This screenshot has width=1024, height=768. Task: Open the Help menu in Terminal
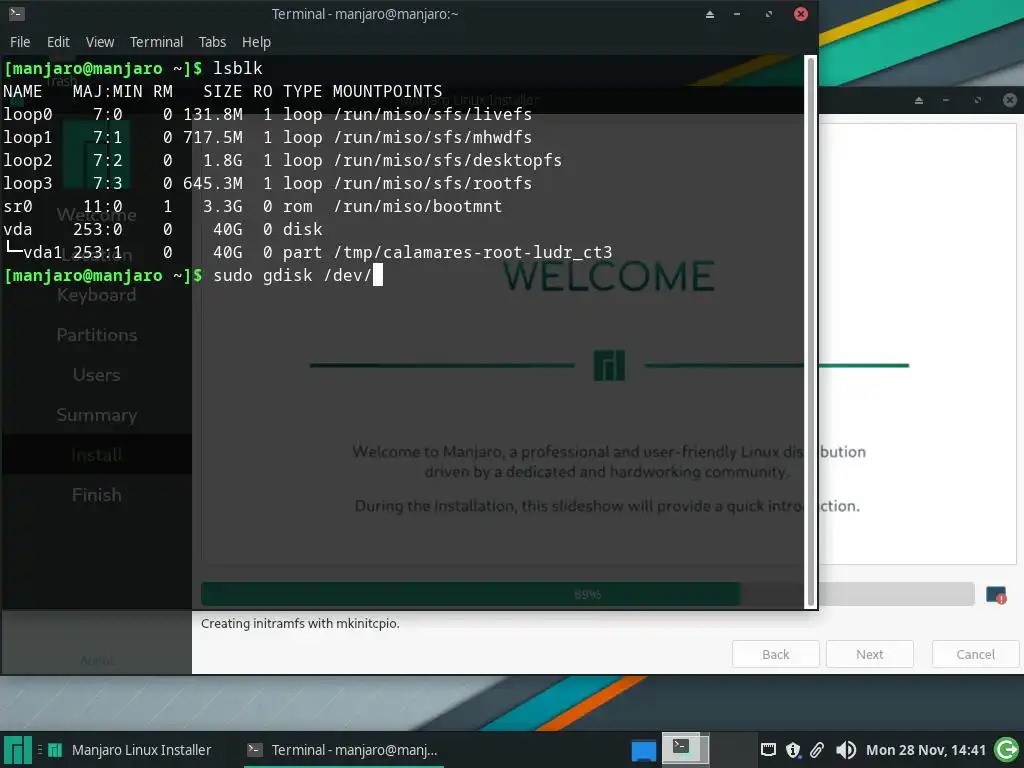[x=256, y=42]
